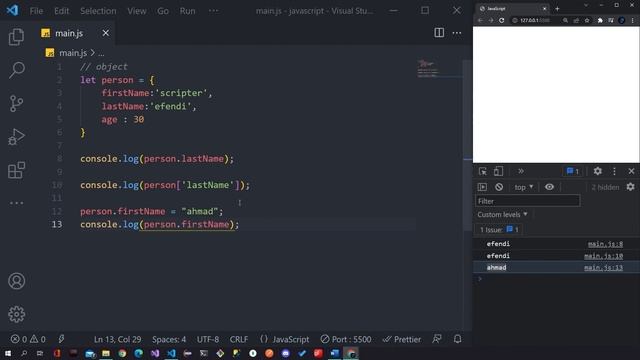Open the browser extensions puzzle icon

[x=600, y=20]
